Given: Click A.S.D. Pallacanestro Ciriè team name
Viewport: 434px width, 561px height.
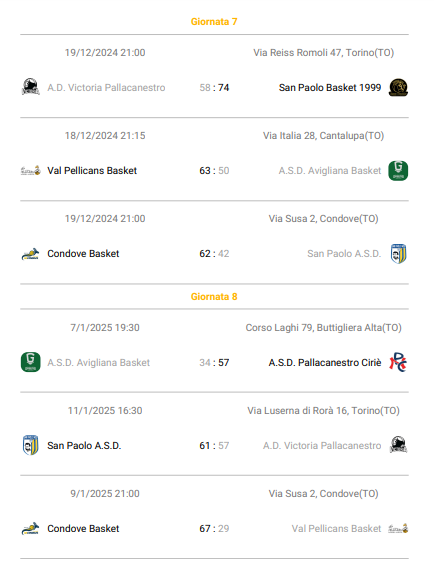Looking at the screenshot, I should [325, 362].
